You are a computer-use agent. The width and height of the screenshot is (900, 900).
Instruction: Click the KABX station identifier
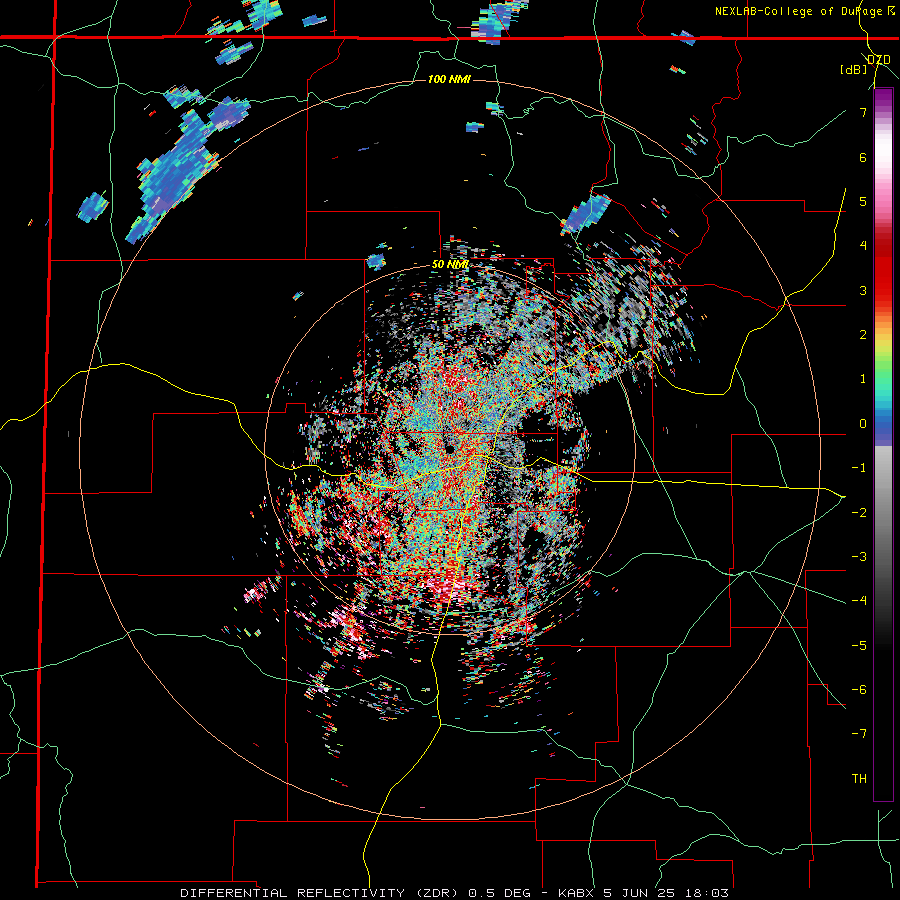575,893
